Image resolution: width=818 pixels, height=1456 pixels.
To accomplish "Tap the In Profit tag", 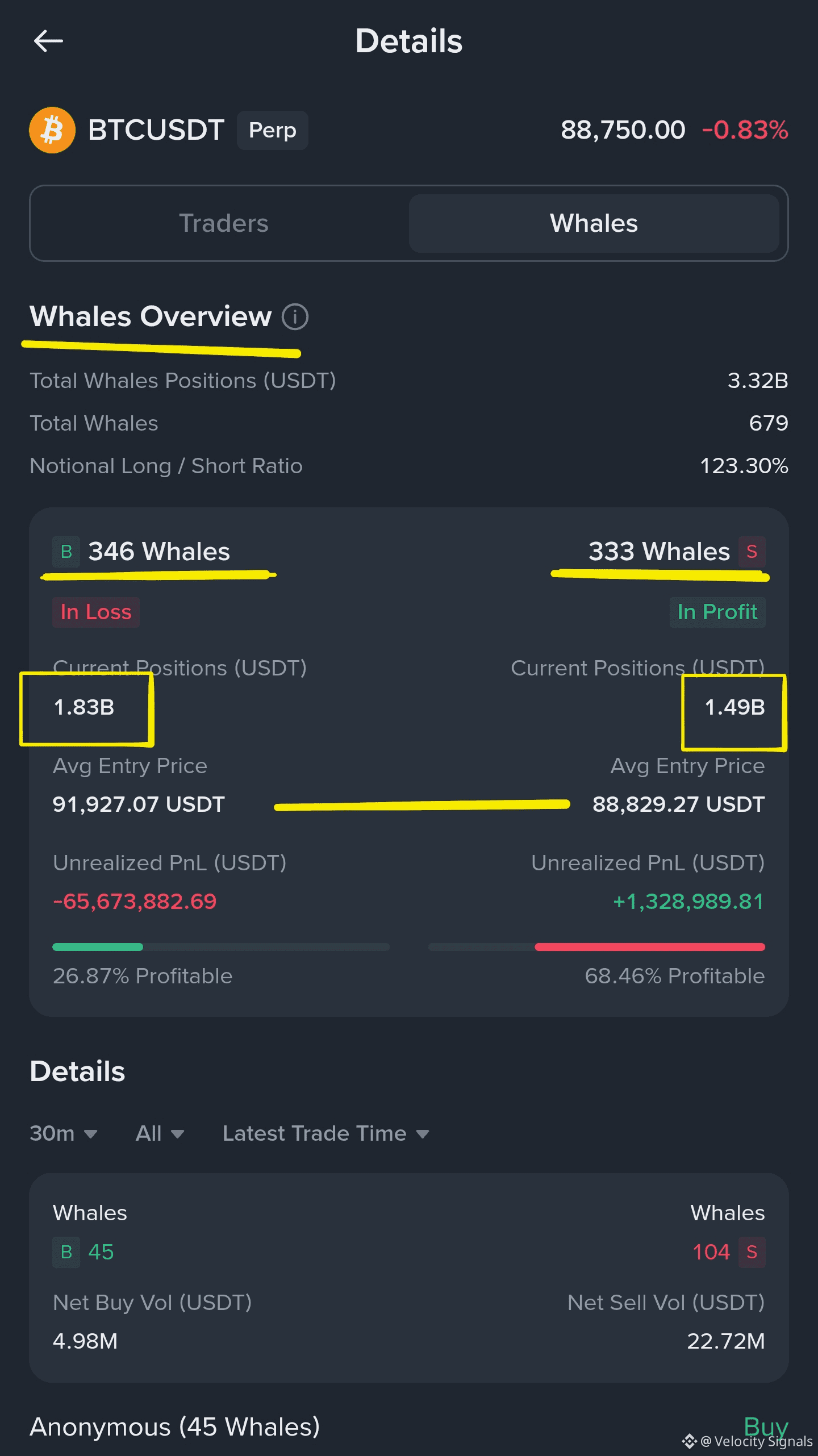I will pyautogui.click(x=717, y=612).
